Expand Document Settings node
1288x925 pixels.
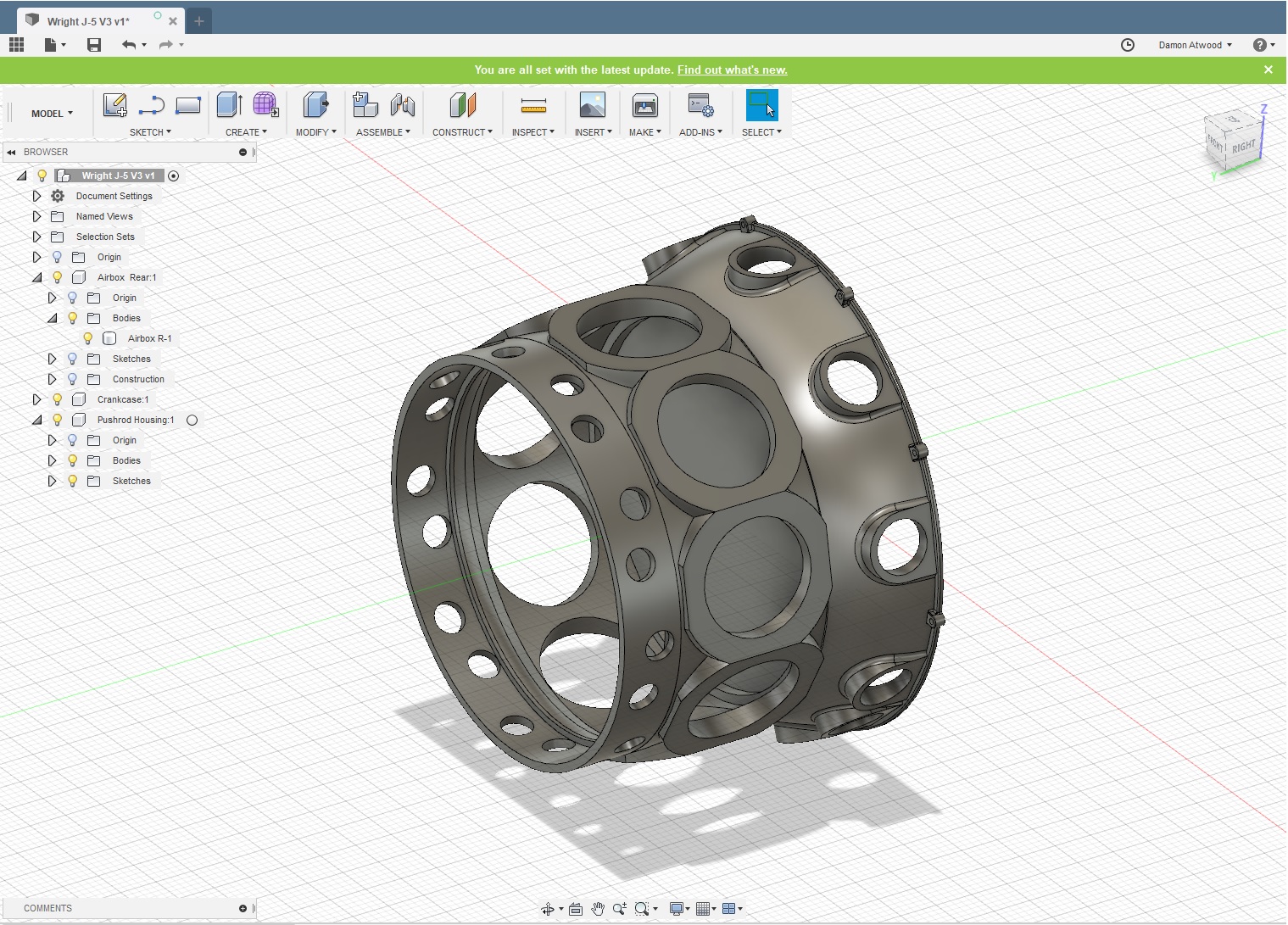(x=36, y=196)
